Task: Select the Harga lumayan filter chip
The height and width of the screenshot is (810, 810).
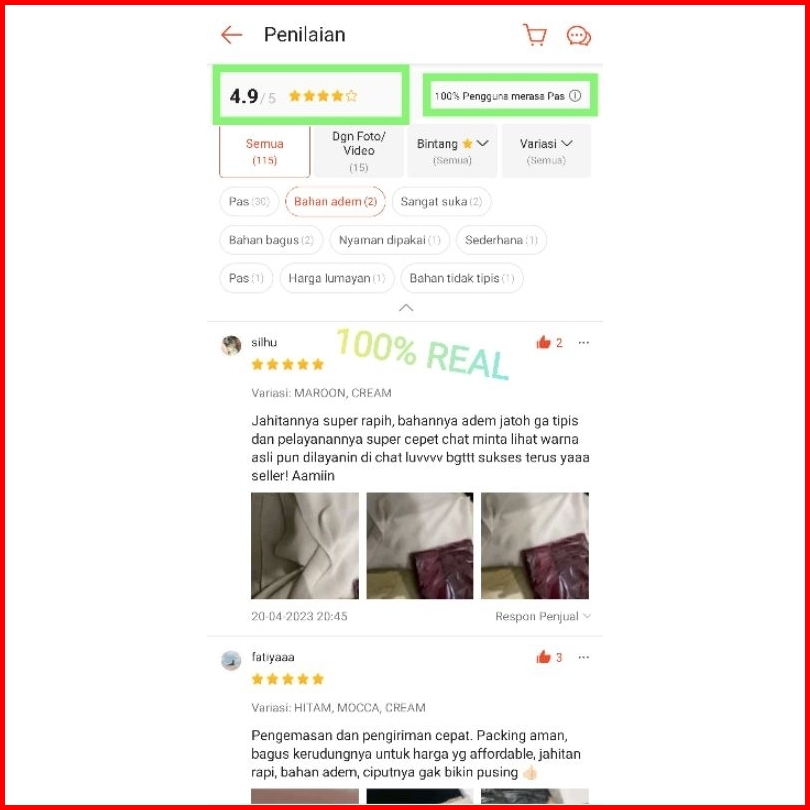Action: pos(337,278)
